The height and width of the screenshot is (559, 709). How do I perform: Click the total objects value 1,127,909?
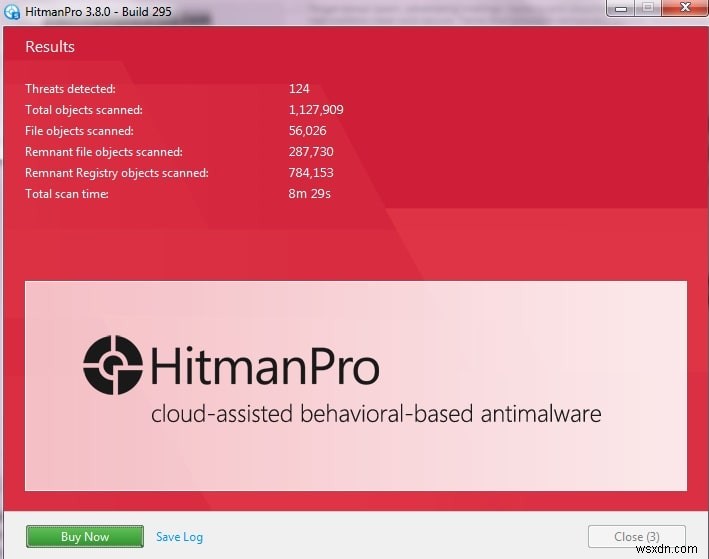tap(316, 110)
